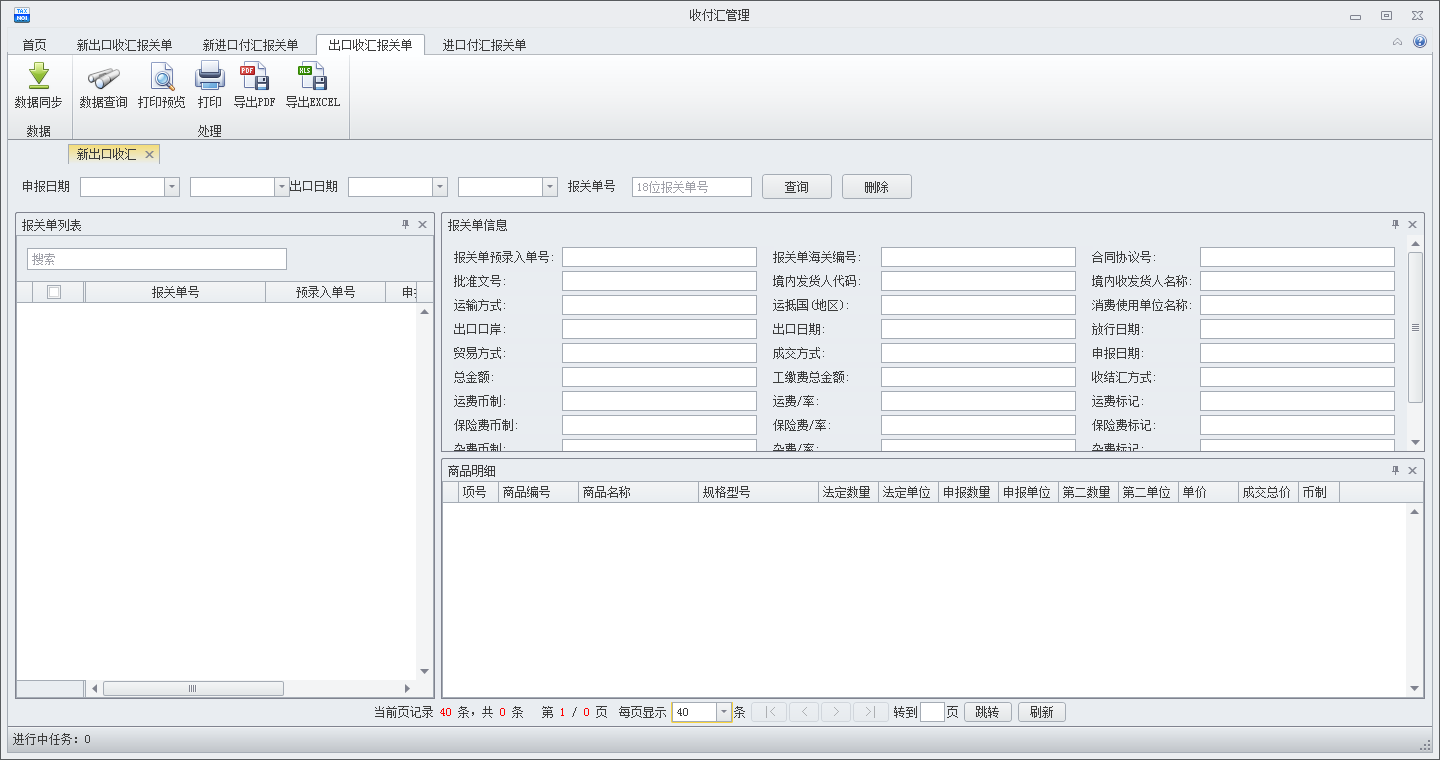Close the 商品明细 panel

pos(1412,471)
